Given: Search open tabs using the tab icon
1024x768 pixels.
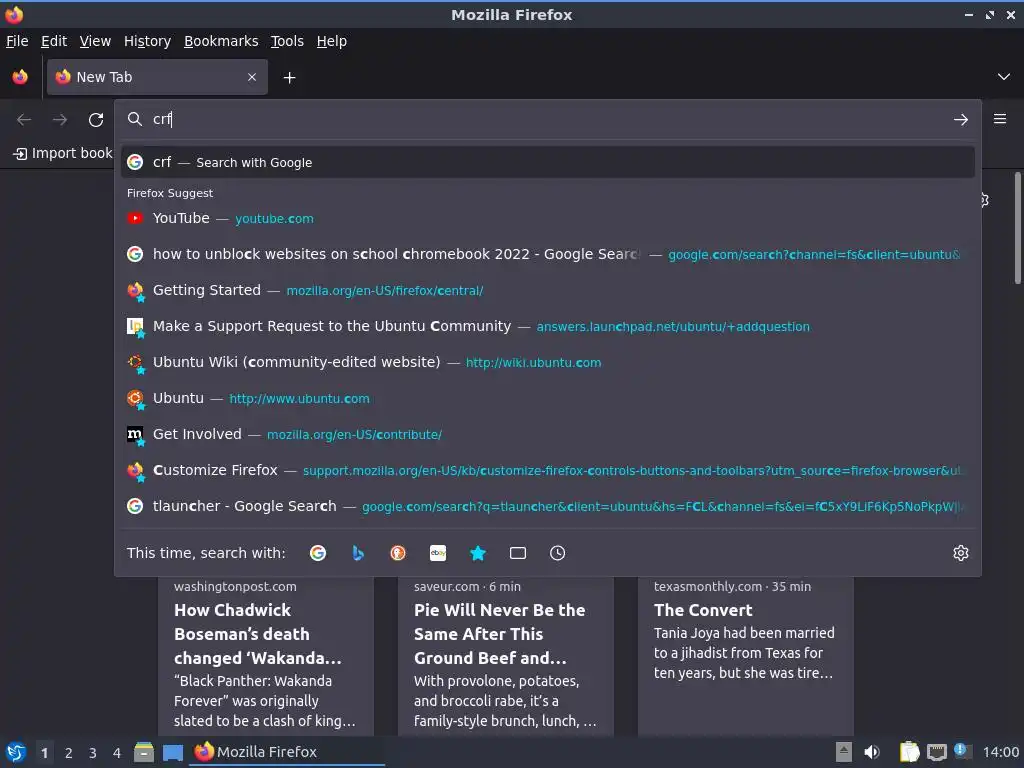Looking at the screenshot, I should (518, 553).
